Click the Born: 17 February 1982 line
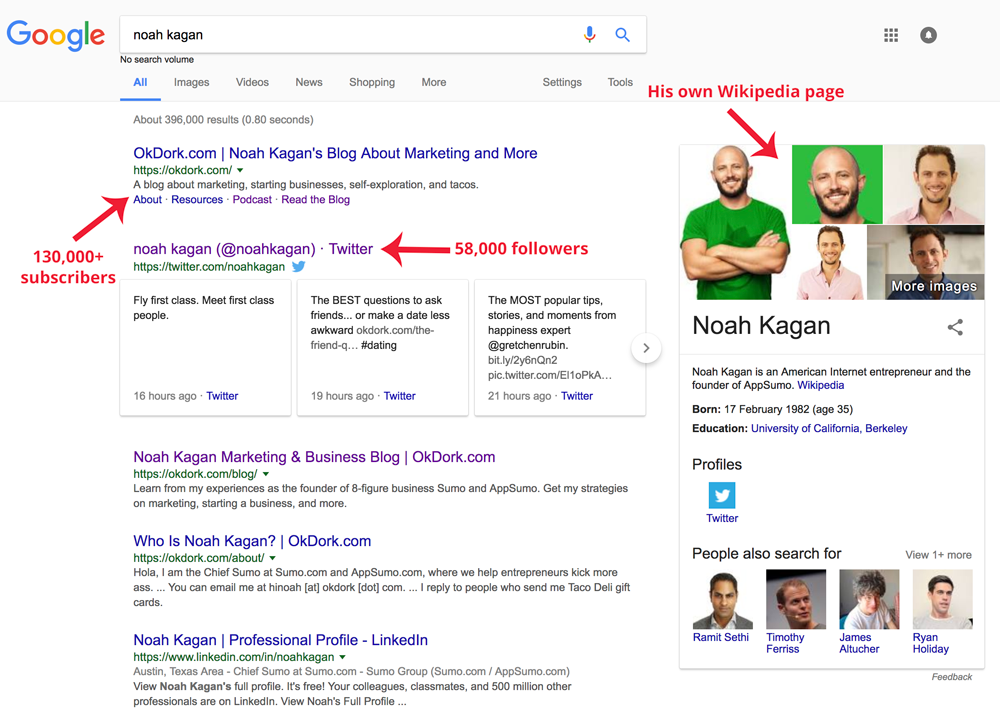 772,410
